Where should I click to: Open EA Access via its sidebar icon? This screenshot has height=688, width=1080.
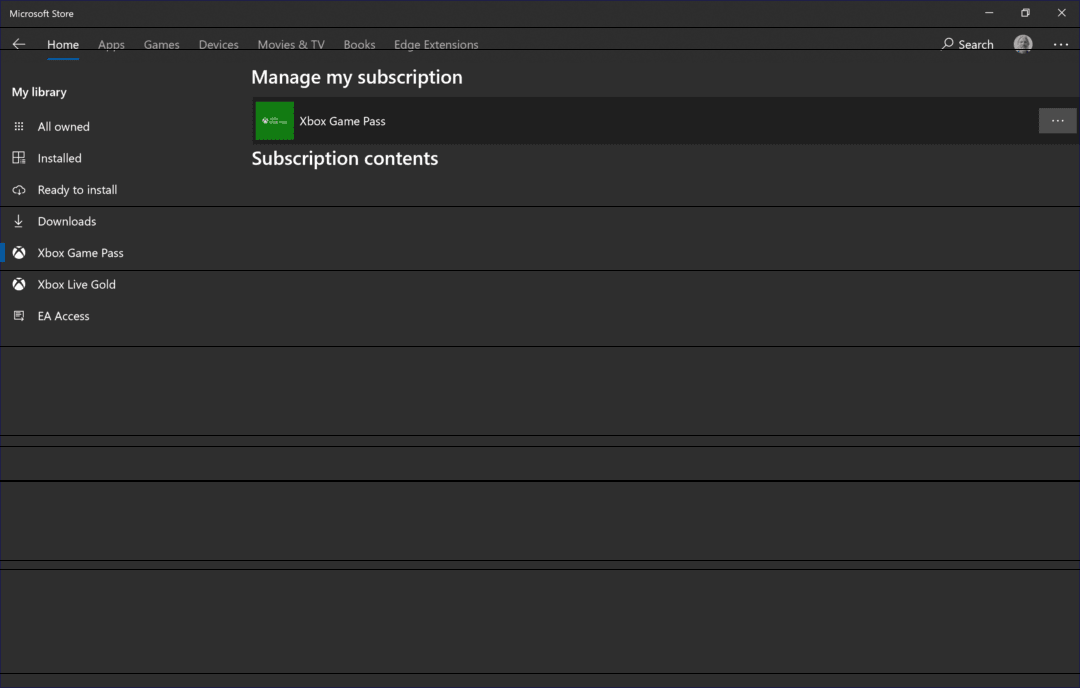pyautogui.click(x=18, y=315)
